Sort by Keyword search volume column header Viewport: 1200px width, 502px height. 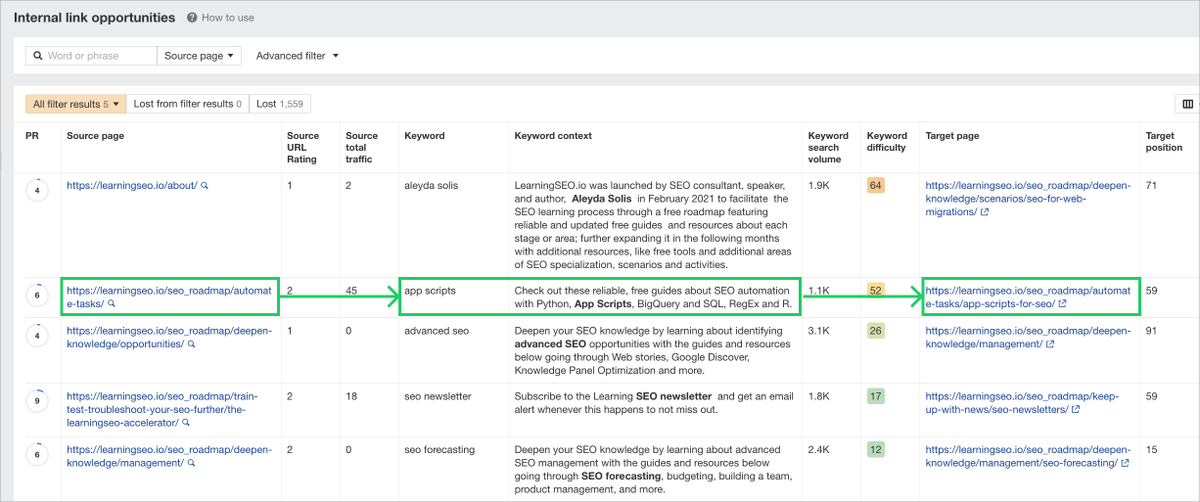pyautogui.click(x=828, y=147)
